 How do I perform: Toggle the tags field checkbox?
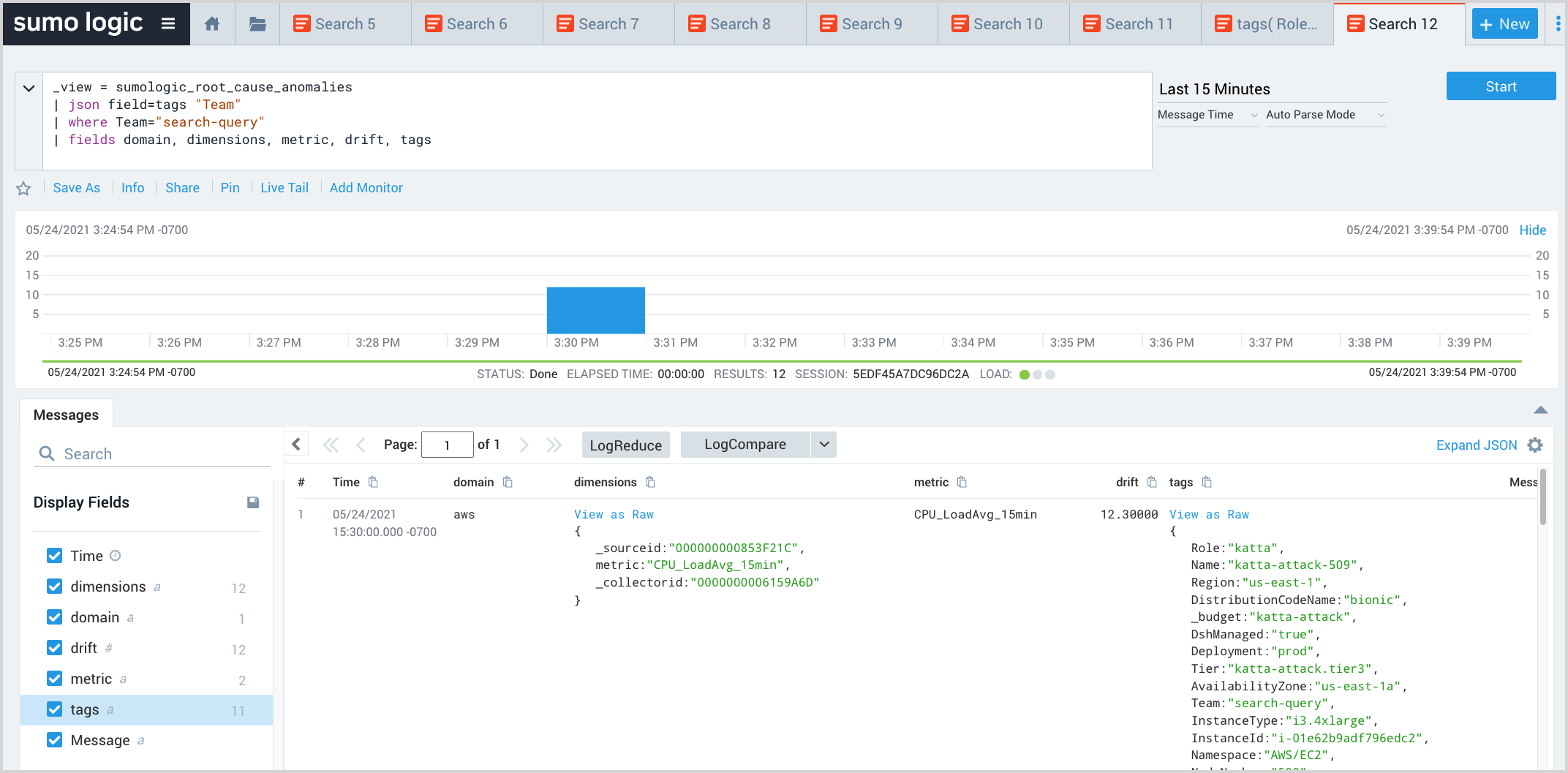(55, 709)
